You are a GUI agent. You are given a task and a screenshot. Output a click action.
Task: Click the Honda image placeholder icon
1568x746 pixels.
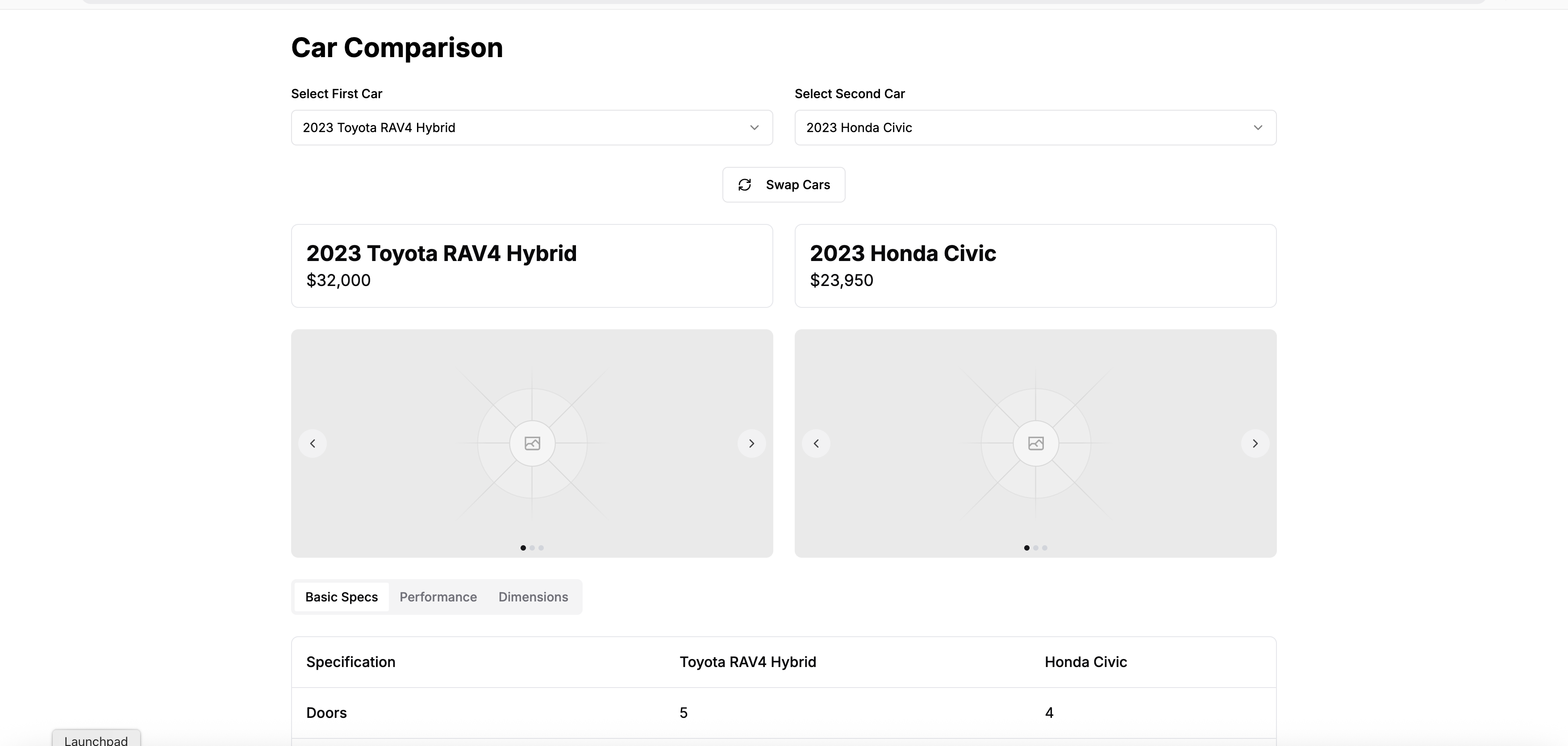[x=1036, y=443]
